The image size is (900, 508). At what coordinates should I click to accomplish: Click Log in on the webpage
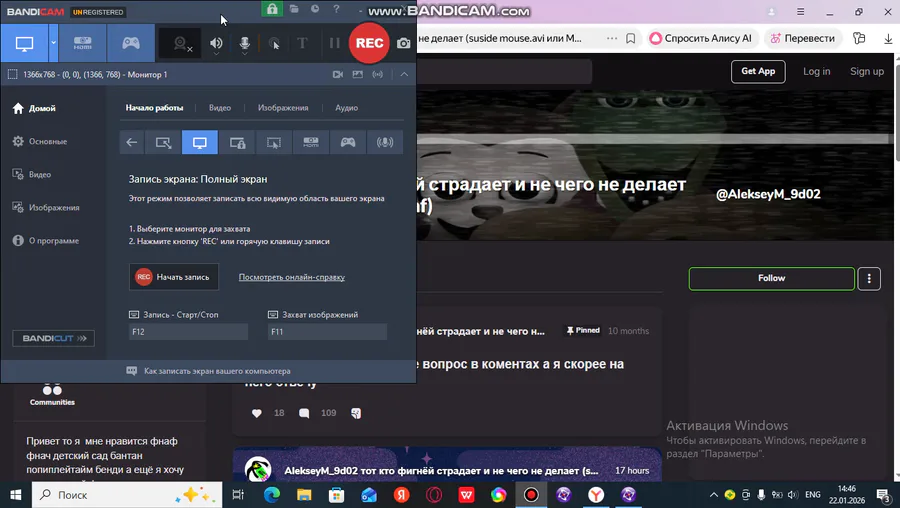coord(816,71)
